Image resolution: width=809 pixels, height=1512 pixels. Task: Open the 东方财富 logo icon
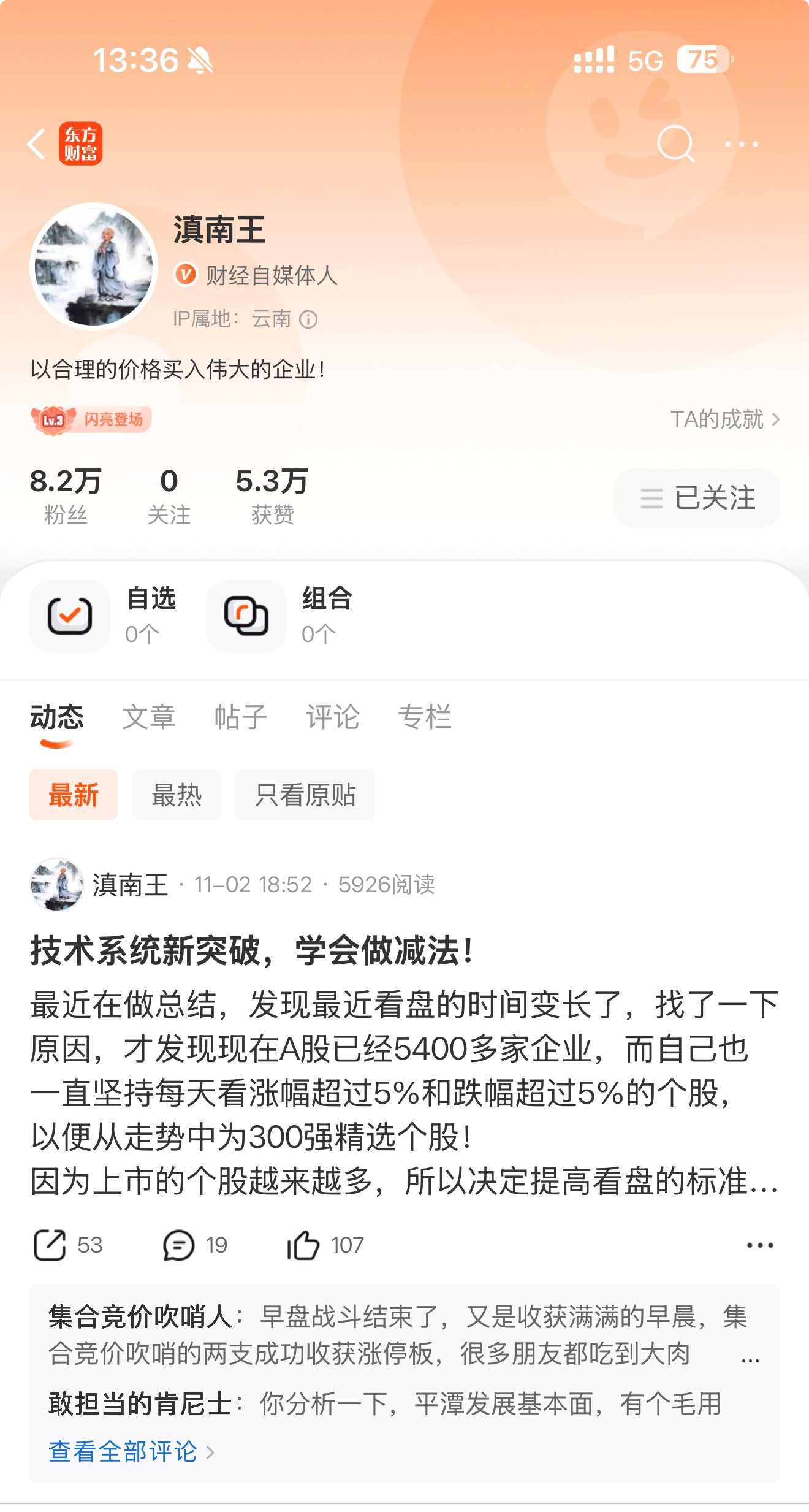80,144
